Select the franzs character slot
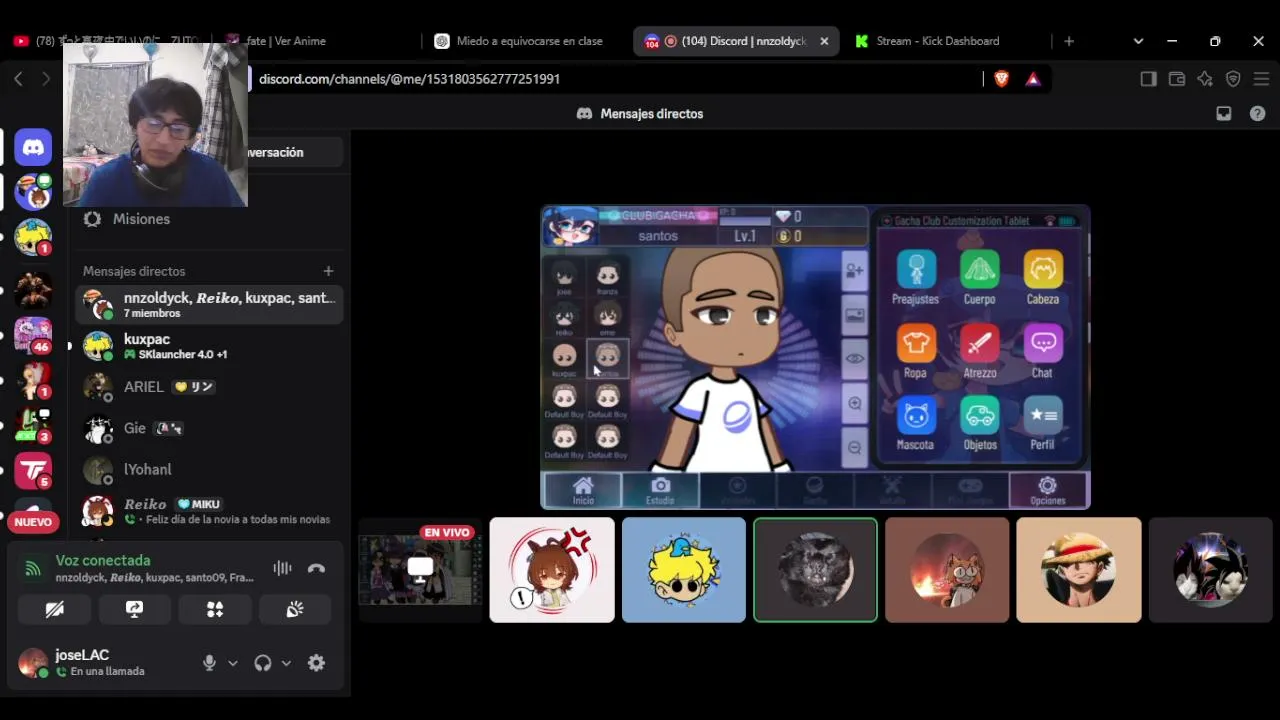 (608, 277)
